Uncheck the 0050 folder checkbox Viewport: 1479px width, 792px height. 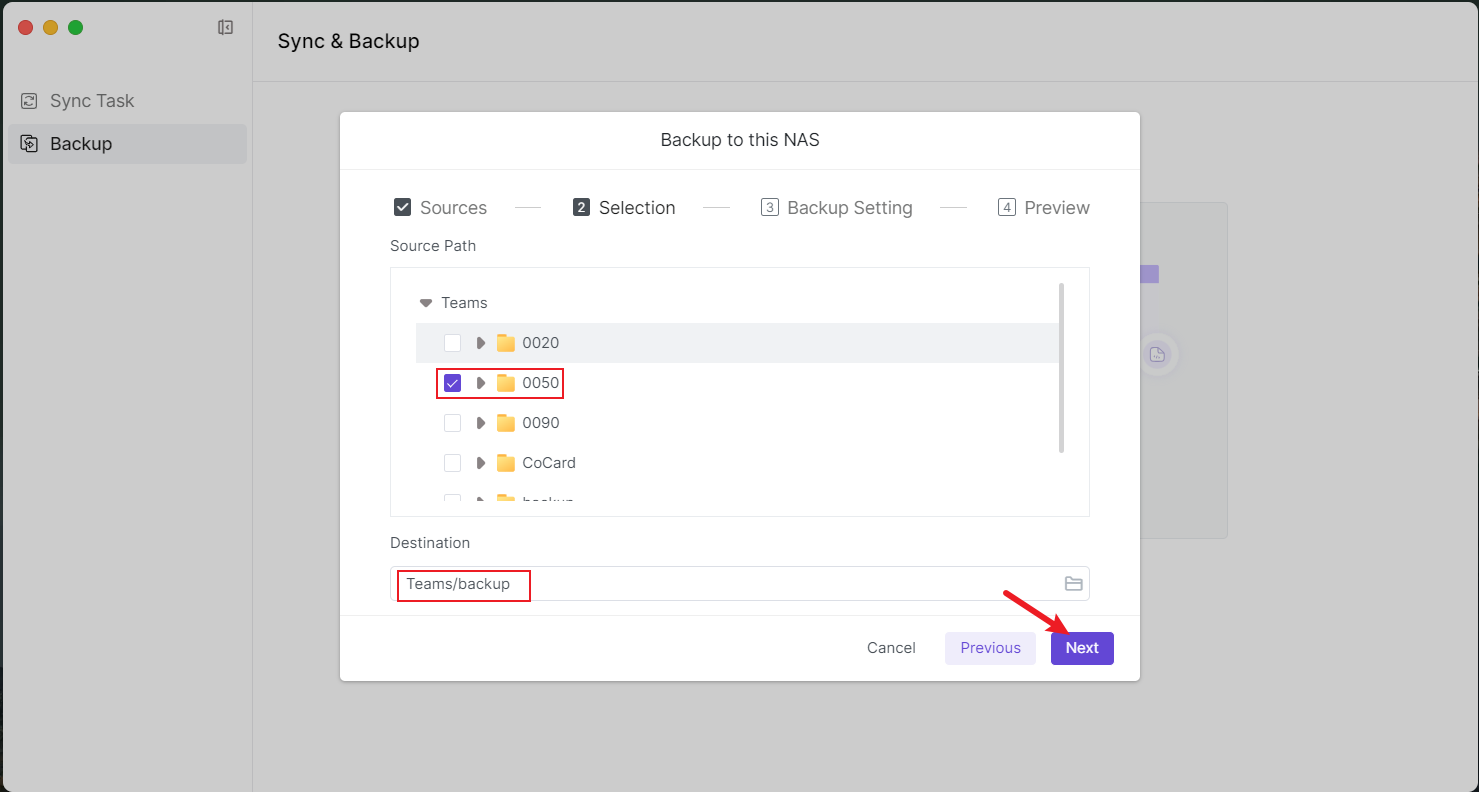click(x=453, y=383)
